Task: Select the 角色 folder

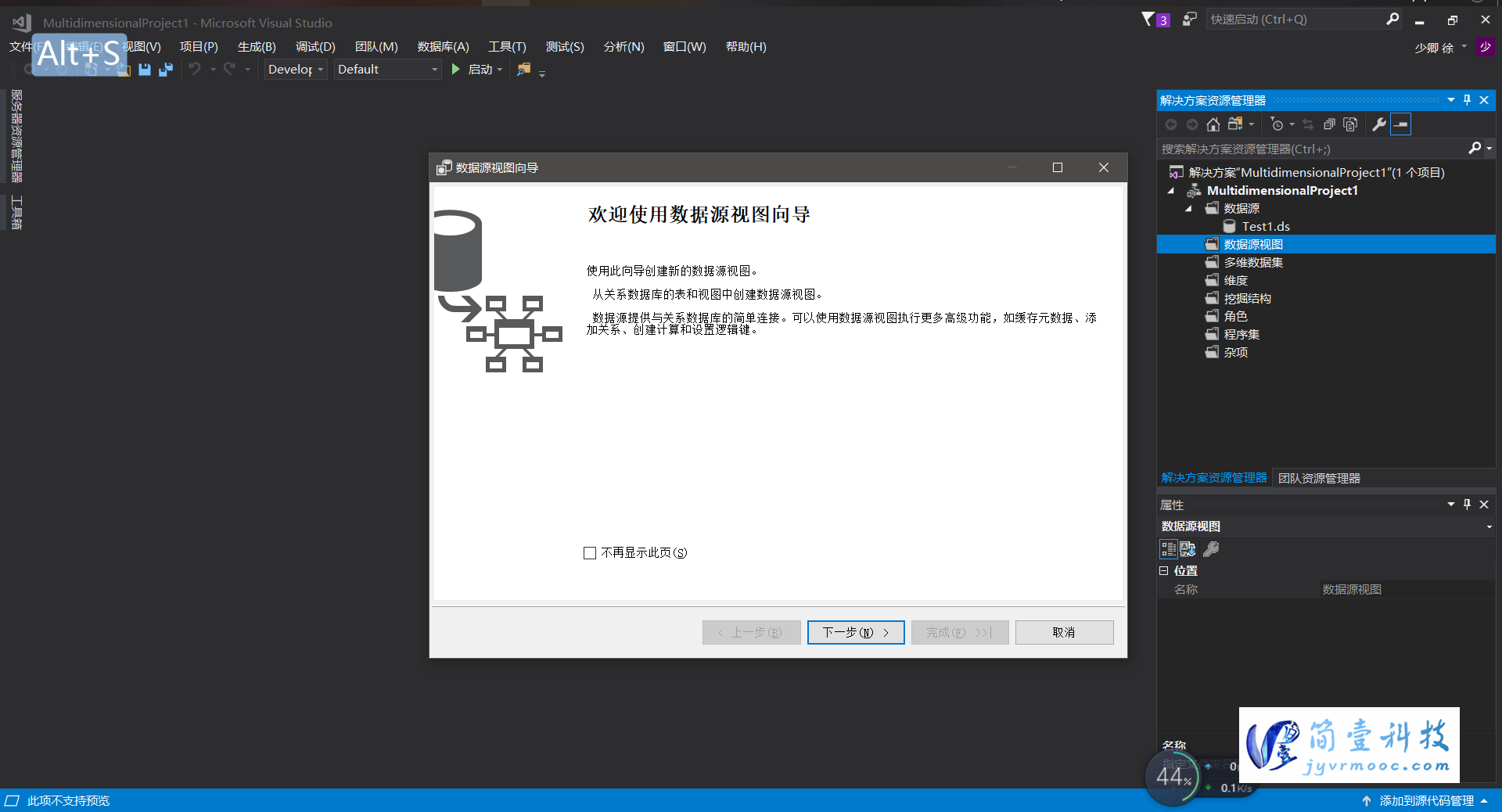Action: coord(1235,317)
